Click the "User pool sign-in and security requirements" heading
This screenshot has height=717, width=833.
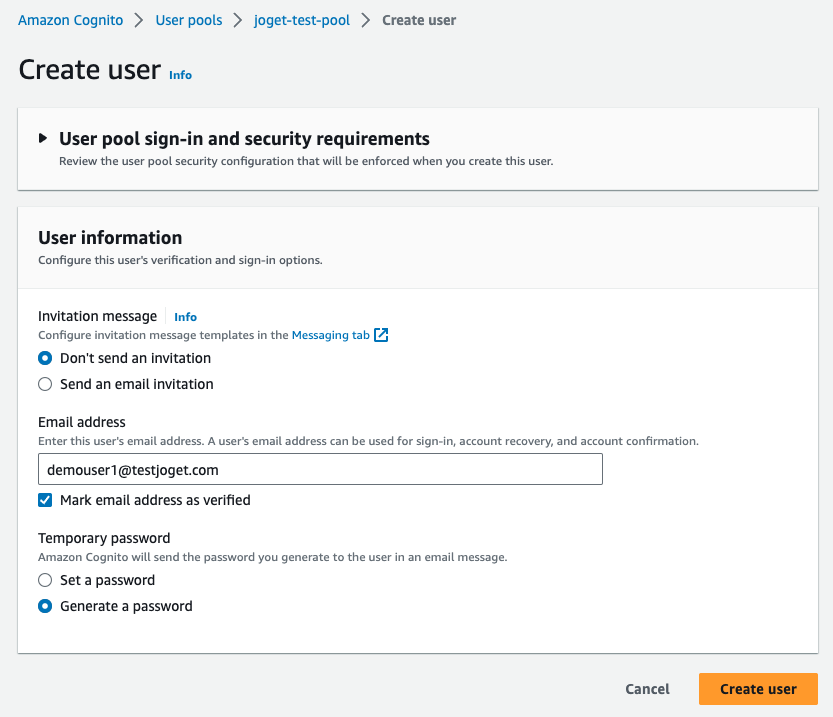(x=244, y=139)
